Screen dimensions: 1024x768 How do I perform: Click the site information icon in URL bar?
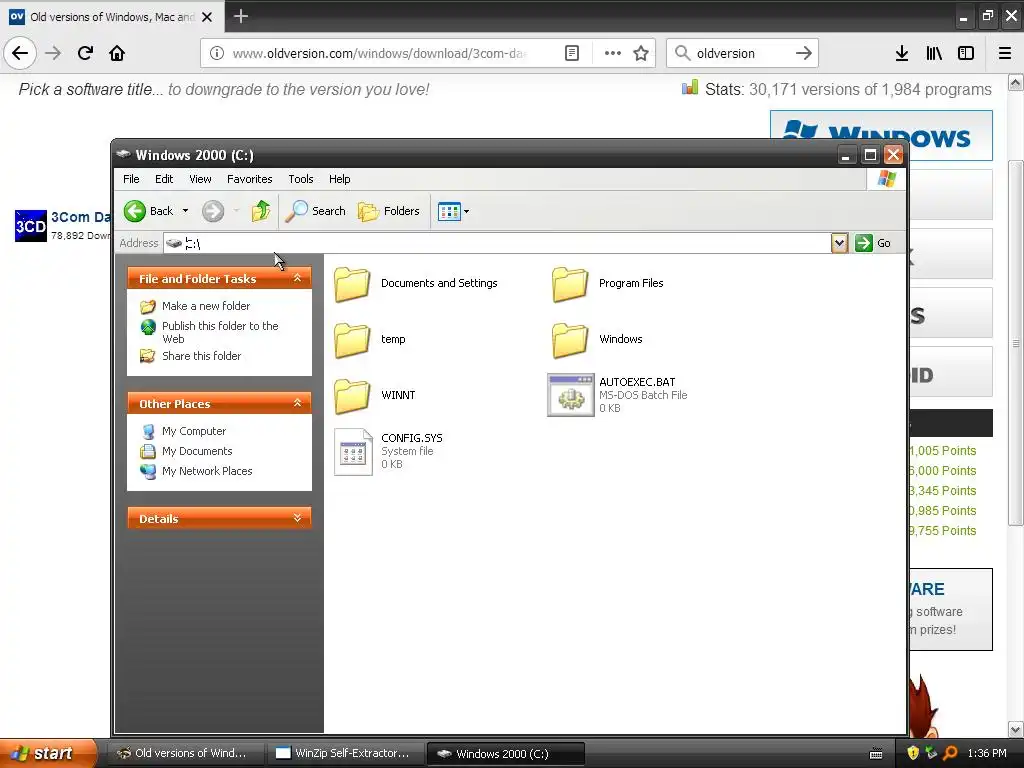[x=217, y=53]
